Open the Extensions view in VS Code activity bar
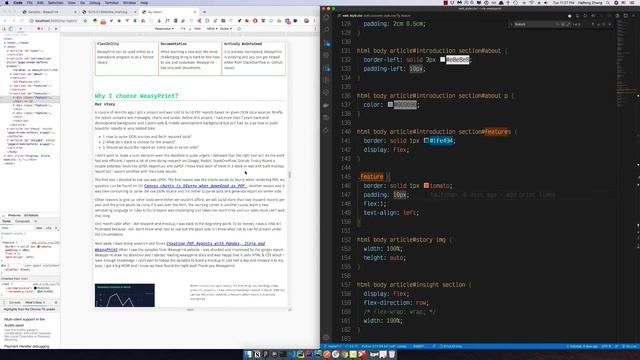The image size is (640, 360). (326, 68)
